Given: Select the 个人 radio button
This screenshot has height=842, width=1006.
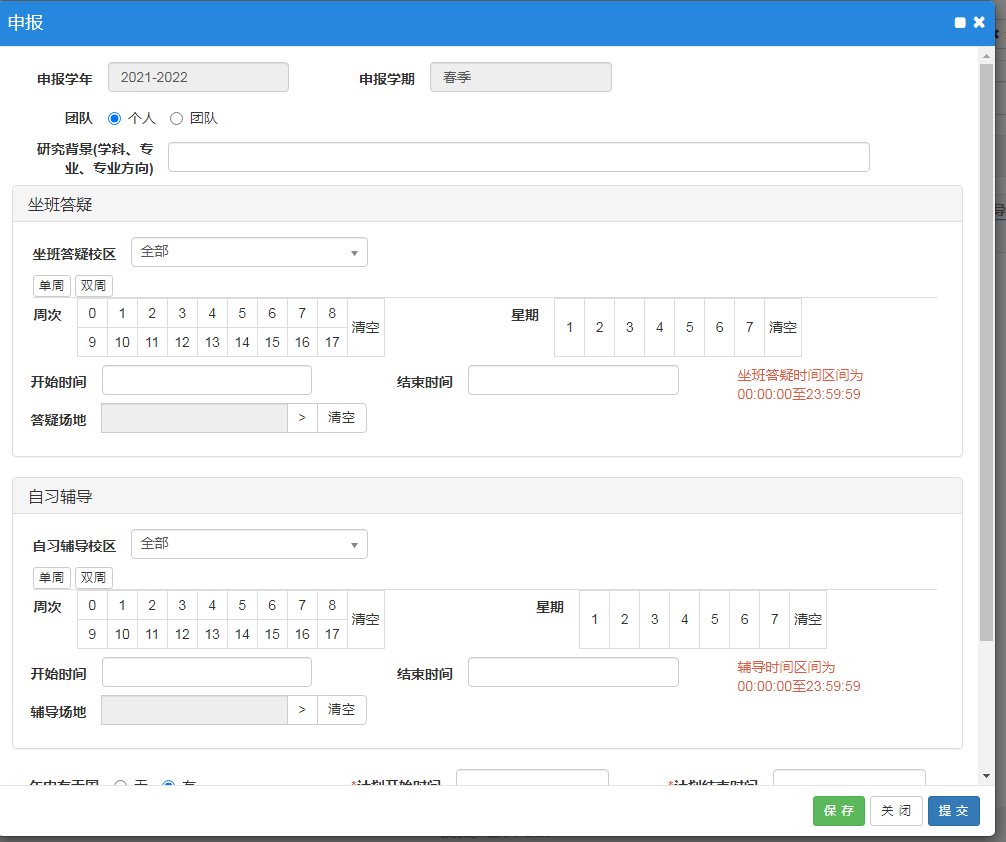Looking at the screenshot, I should (114, 118).
